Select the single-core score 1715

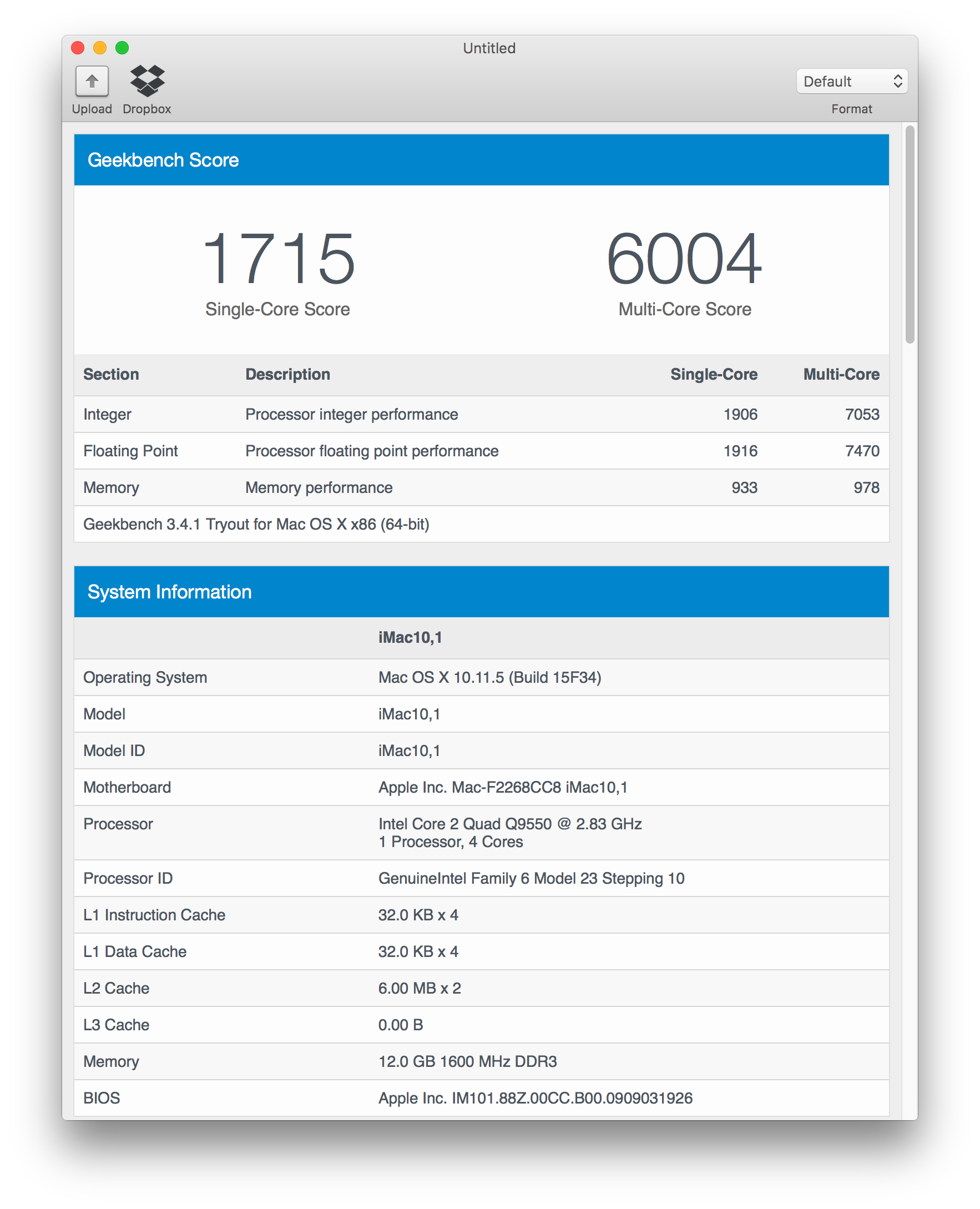(x=279, y=258)
